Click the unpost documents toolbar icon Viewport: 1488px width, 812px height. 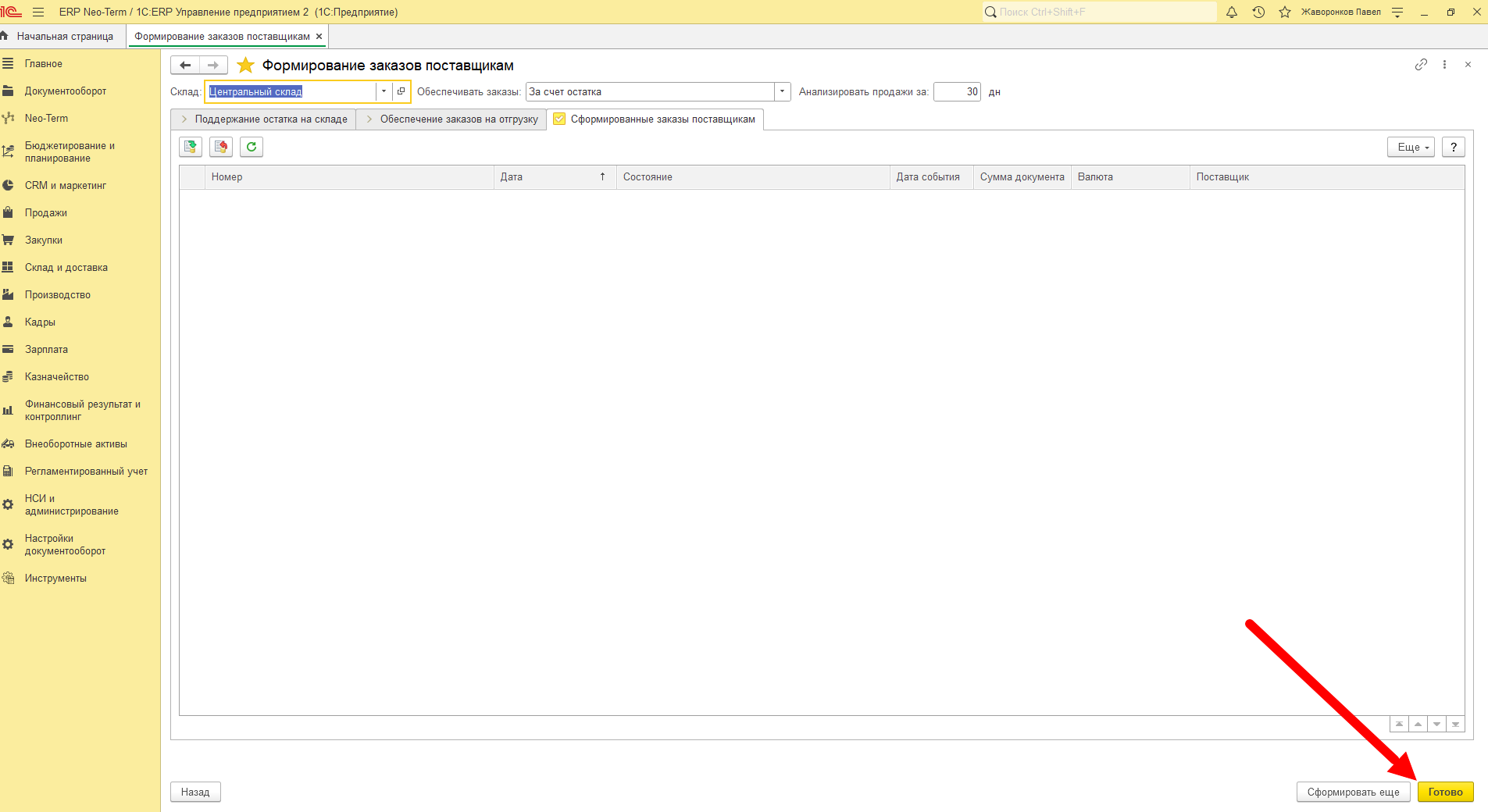(221, 147)
